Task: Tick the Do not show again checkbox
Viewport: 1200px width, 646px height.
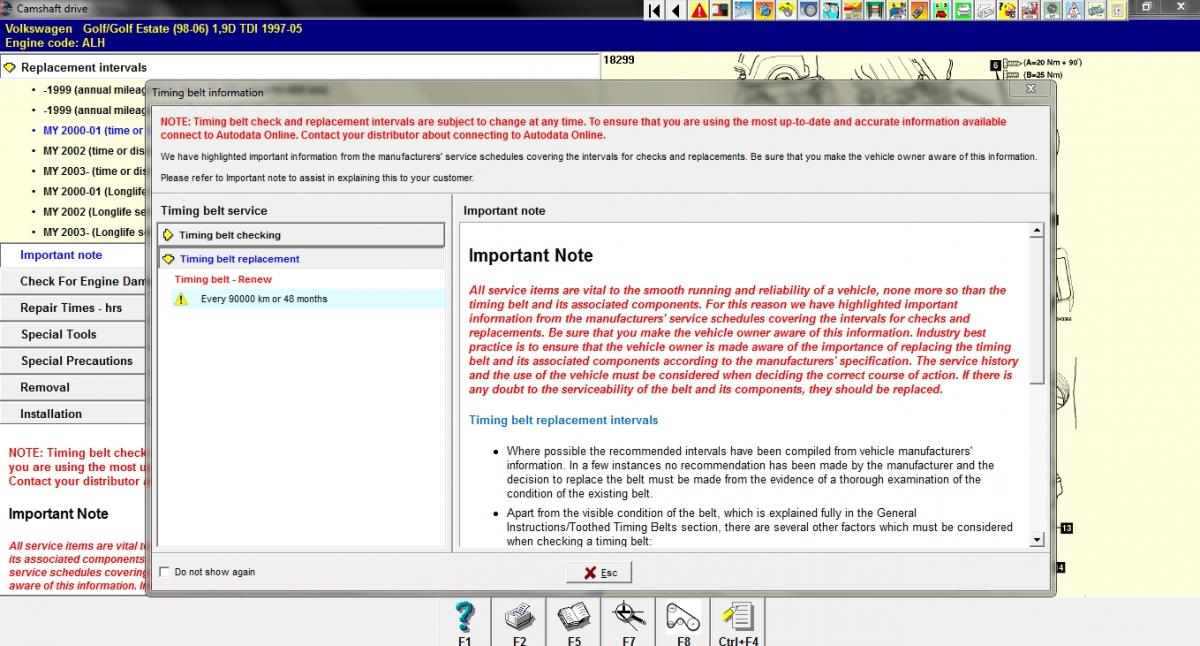Action: click(x=164, y=572)
